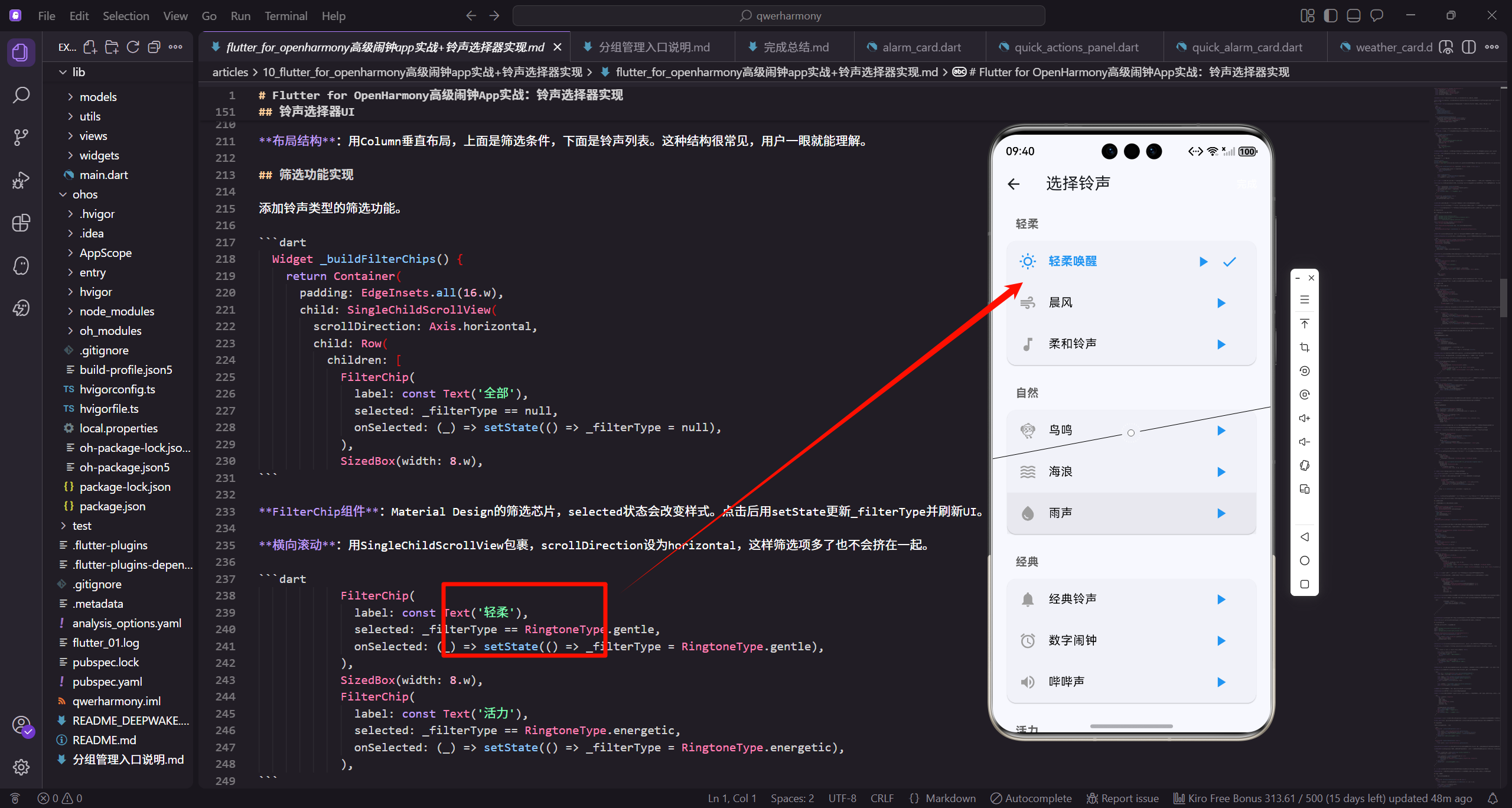This screenshot has height=808, width=1512.
Task: Select 轻柔唤醒 ringtone row
Action: coord(1131,262)
